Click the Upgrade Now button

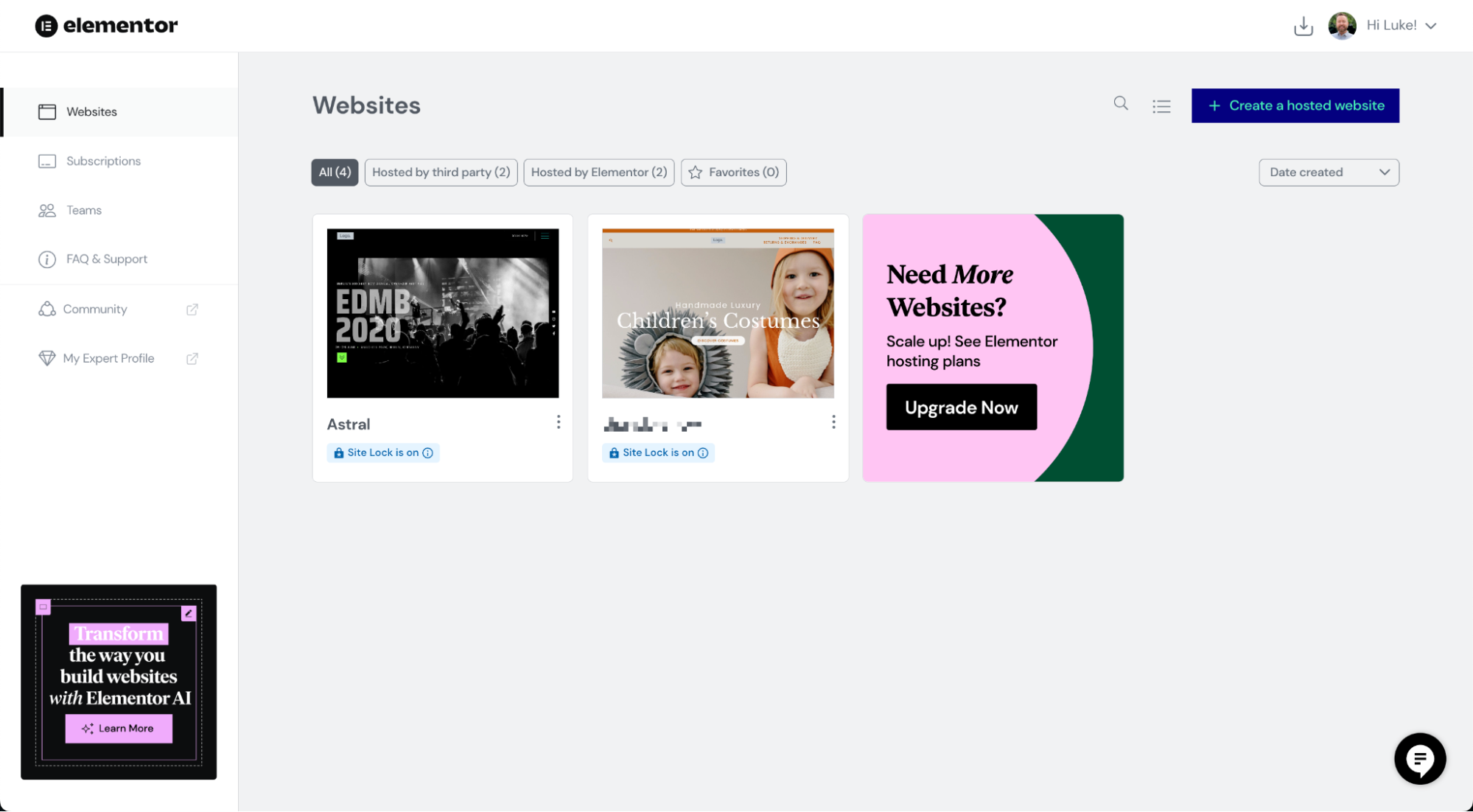click(961, 407)
